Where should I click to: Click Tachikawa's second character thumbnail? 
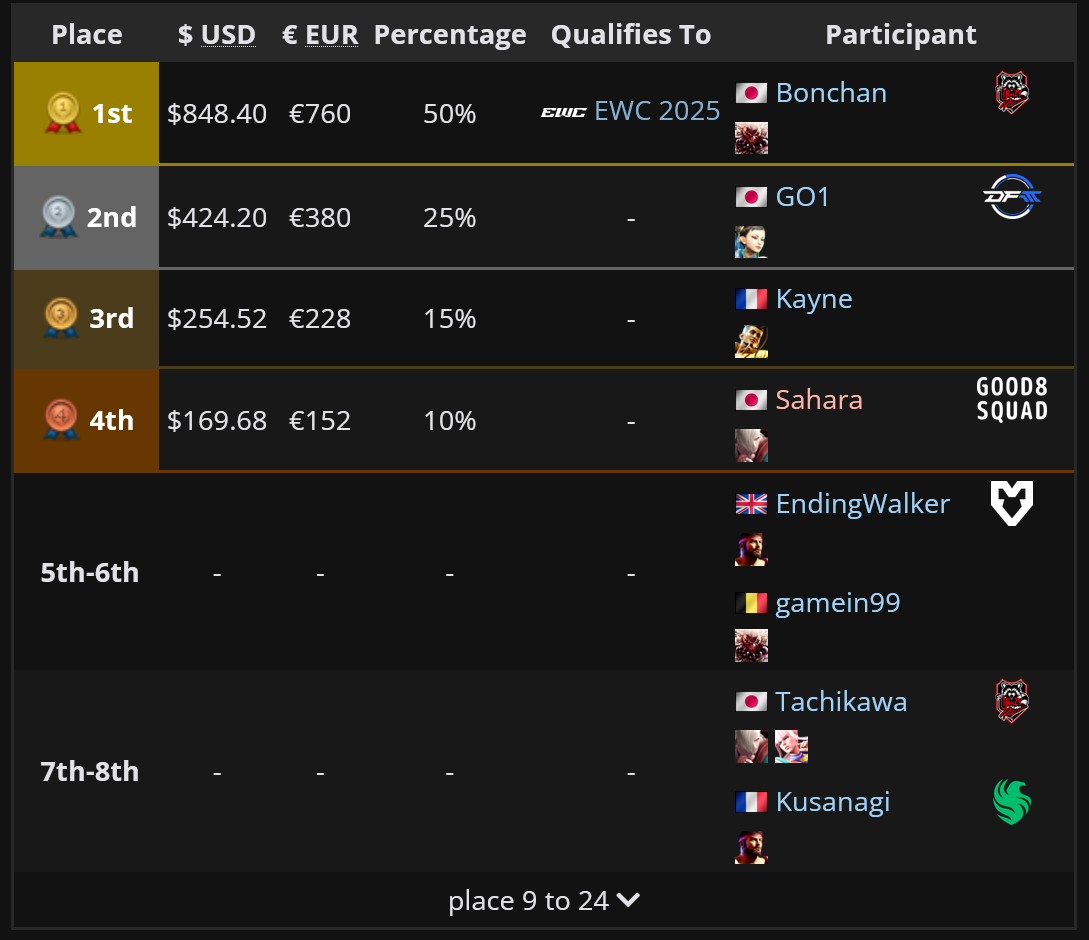(791, 746)
